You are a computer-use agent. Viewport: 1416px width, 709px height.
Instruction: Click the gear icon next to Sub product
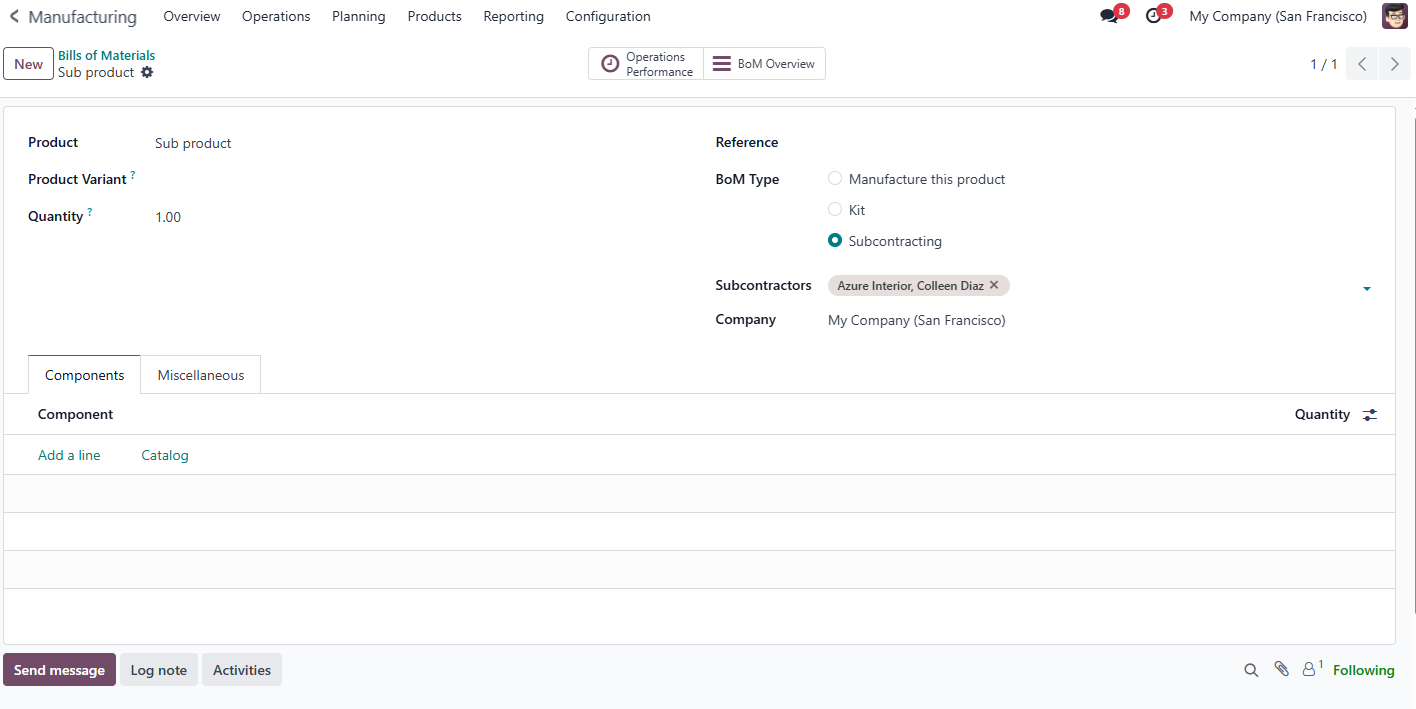tap(147, 72)
